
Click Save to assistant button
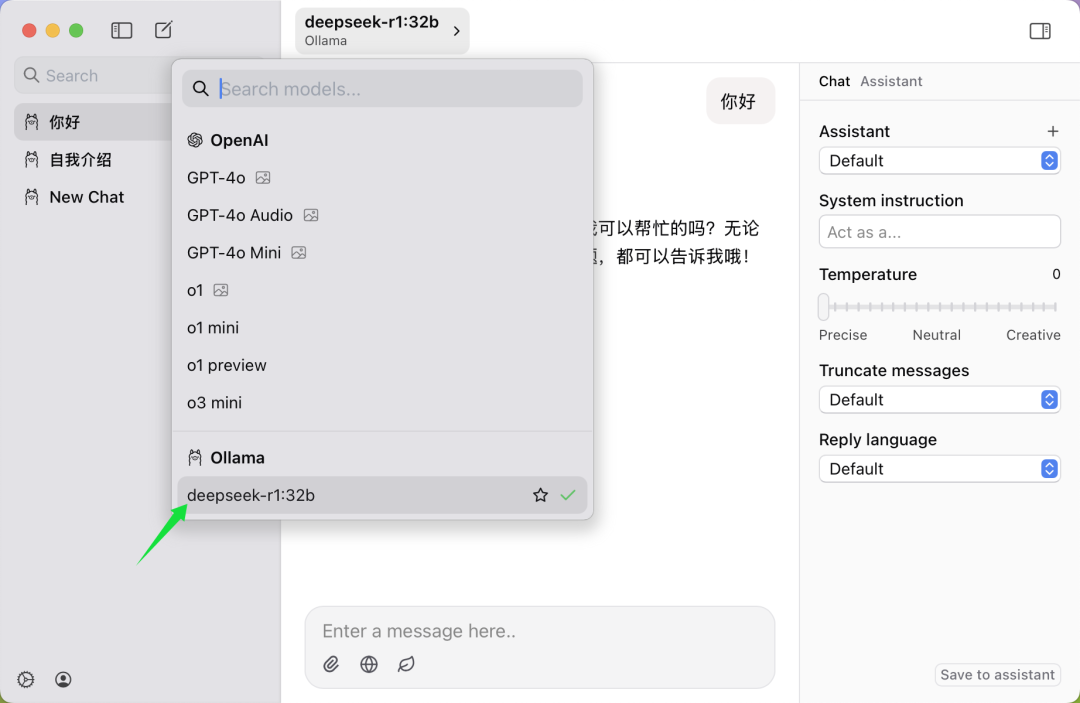(997, 675)
